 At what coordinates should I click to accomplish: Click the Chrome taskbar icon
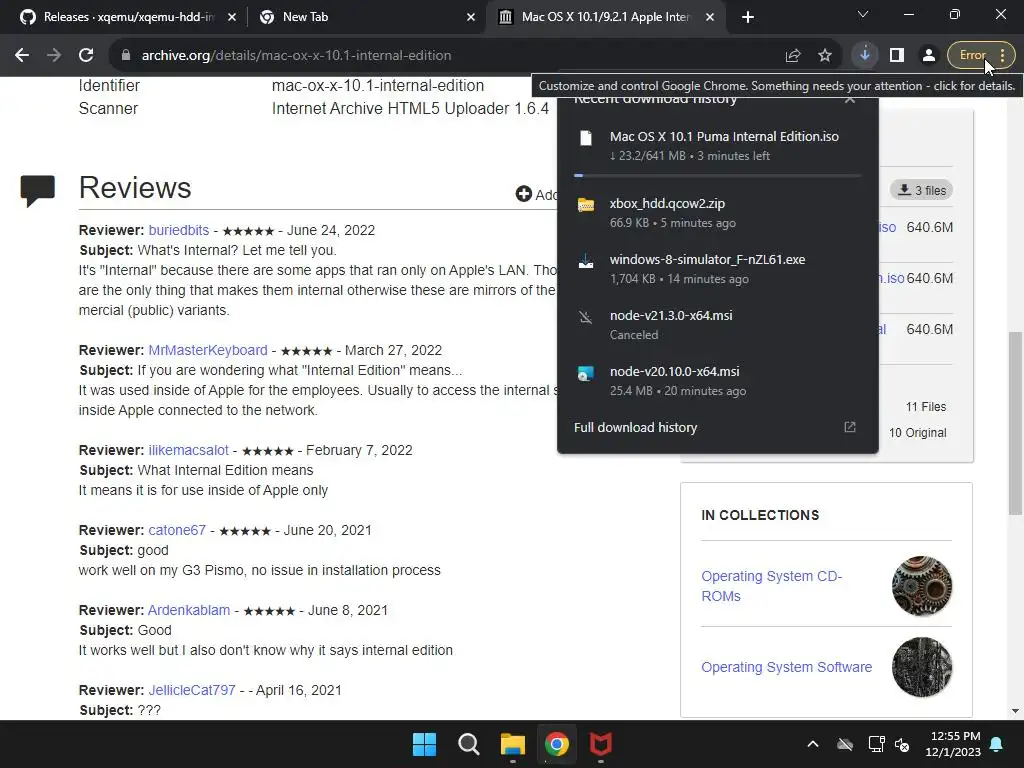tap(556, 744)
